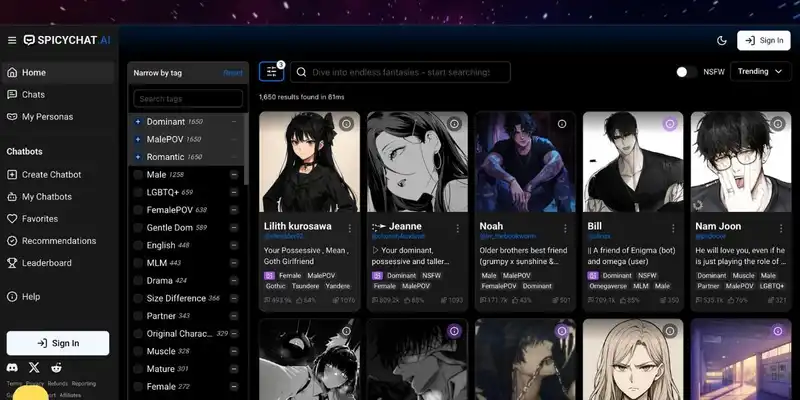Toggle the NSFW switch

[686, 72]
